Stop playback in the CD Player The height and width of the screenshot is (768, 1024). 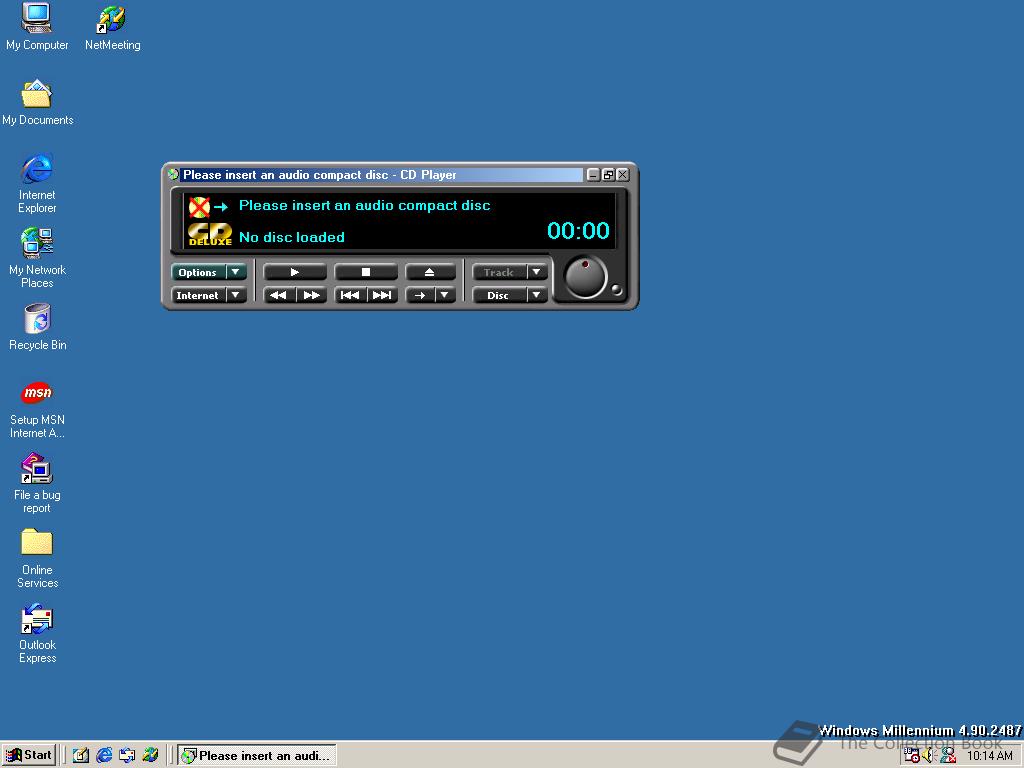366,272
